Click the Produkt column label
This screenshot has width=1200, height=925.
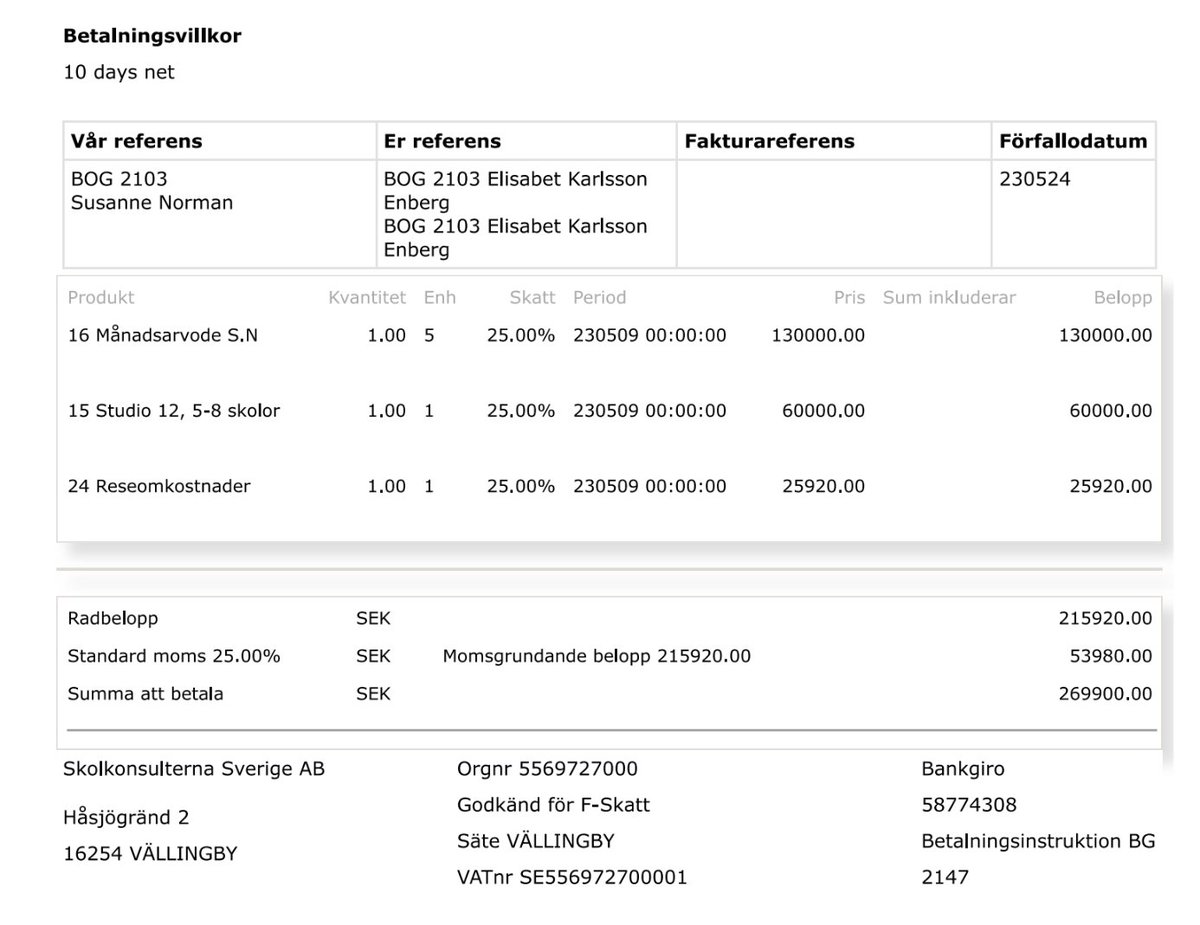tap(101, 297)
